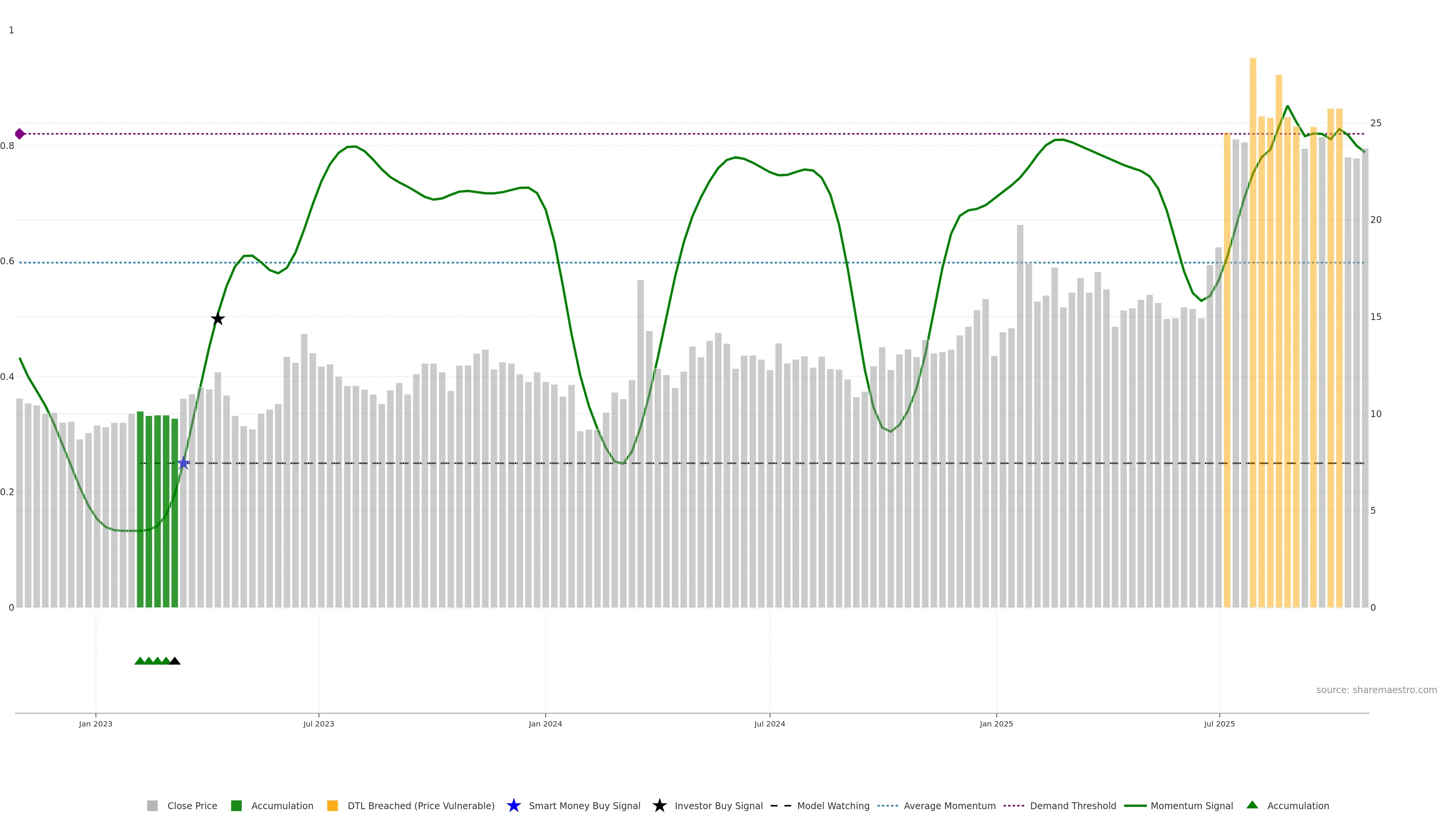
Task: Click the orange DTL Breached legend swatch
Action: 333,806
